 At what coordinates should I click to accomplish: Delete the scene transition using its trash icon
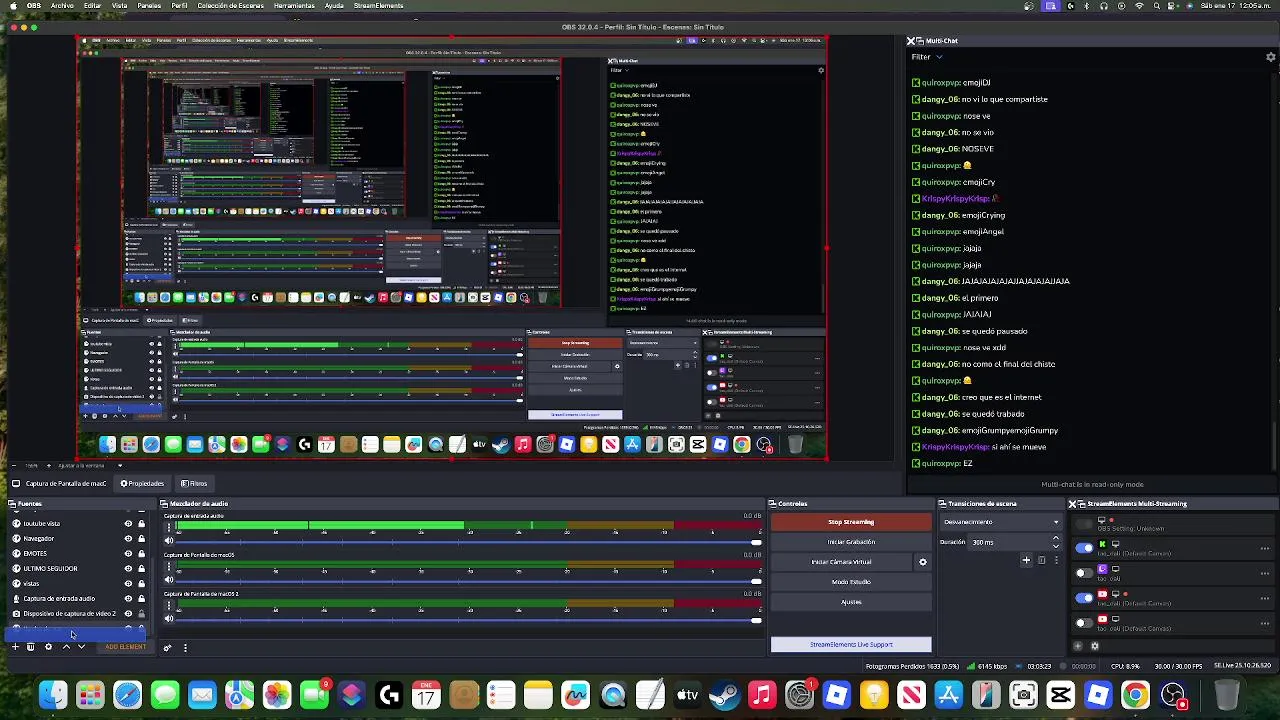click(x=1041, y=560)
